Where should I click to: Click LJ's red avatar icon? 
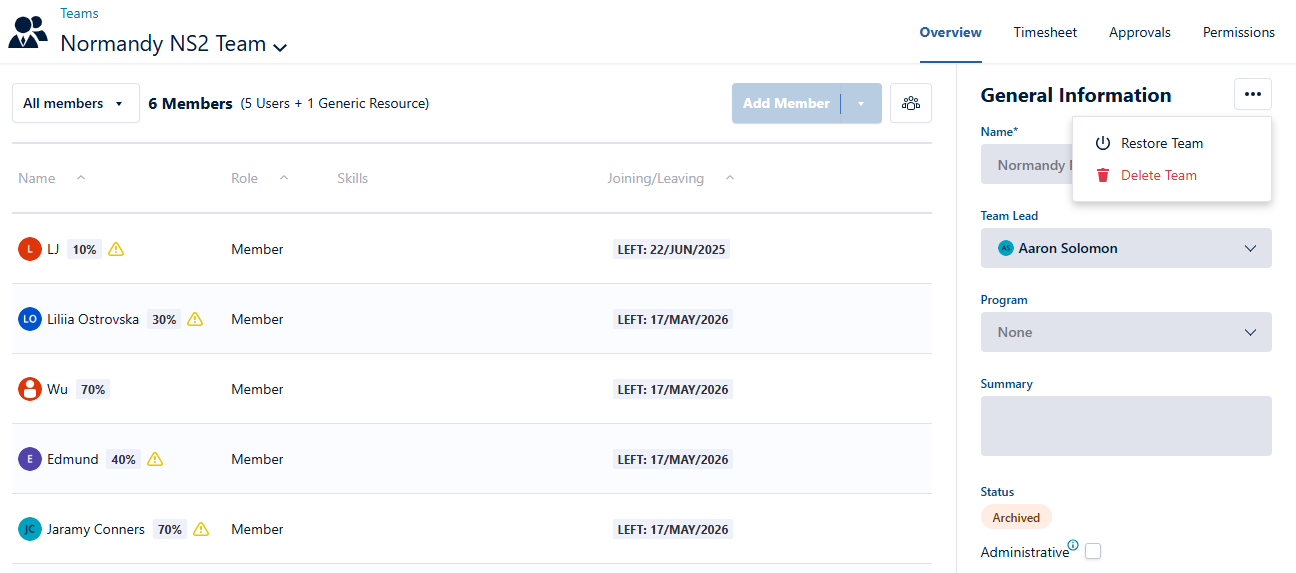pos(30,249)
